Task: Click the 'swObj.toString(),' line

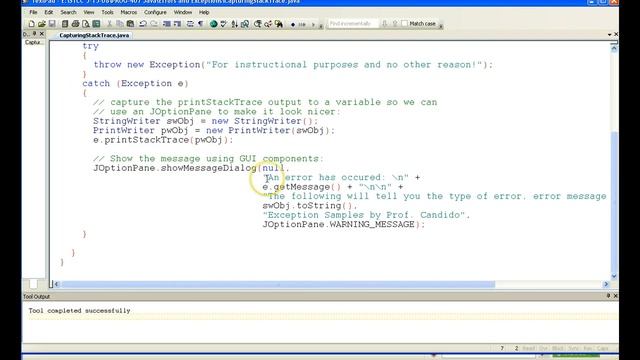Action: point(310,206)
